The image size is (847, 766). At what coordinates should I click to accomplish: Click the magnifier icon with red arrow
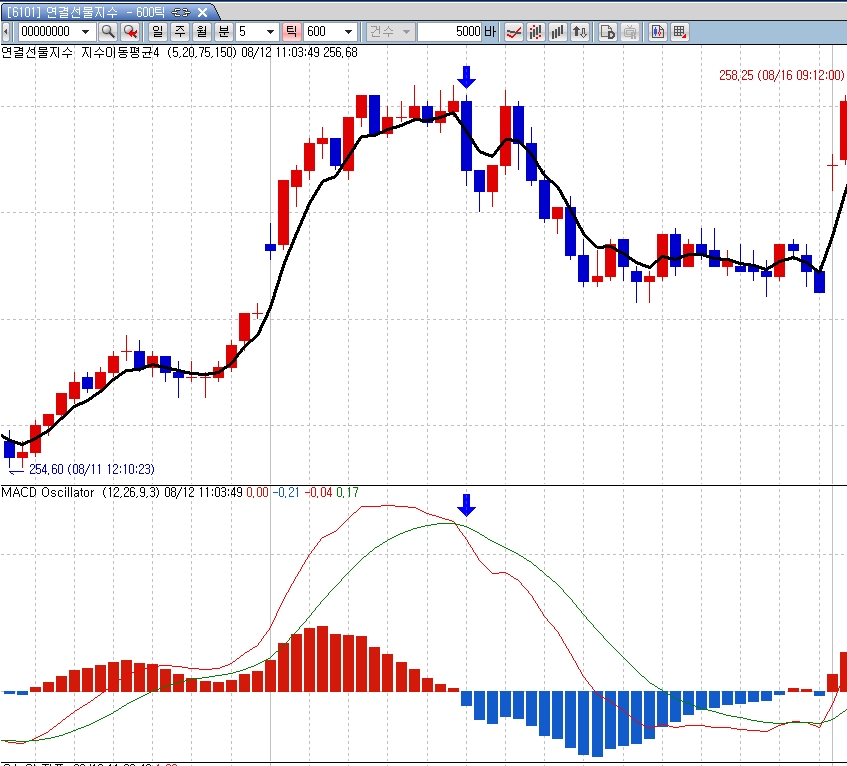pyautogui.click(x=130, y=32)
